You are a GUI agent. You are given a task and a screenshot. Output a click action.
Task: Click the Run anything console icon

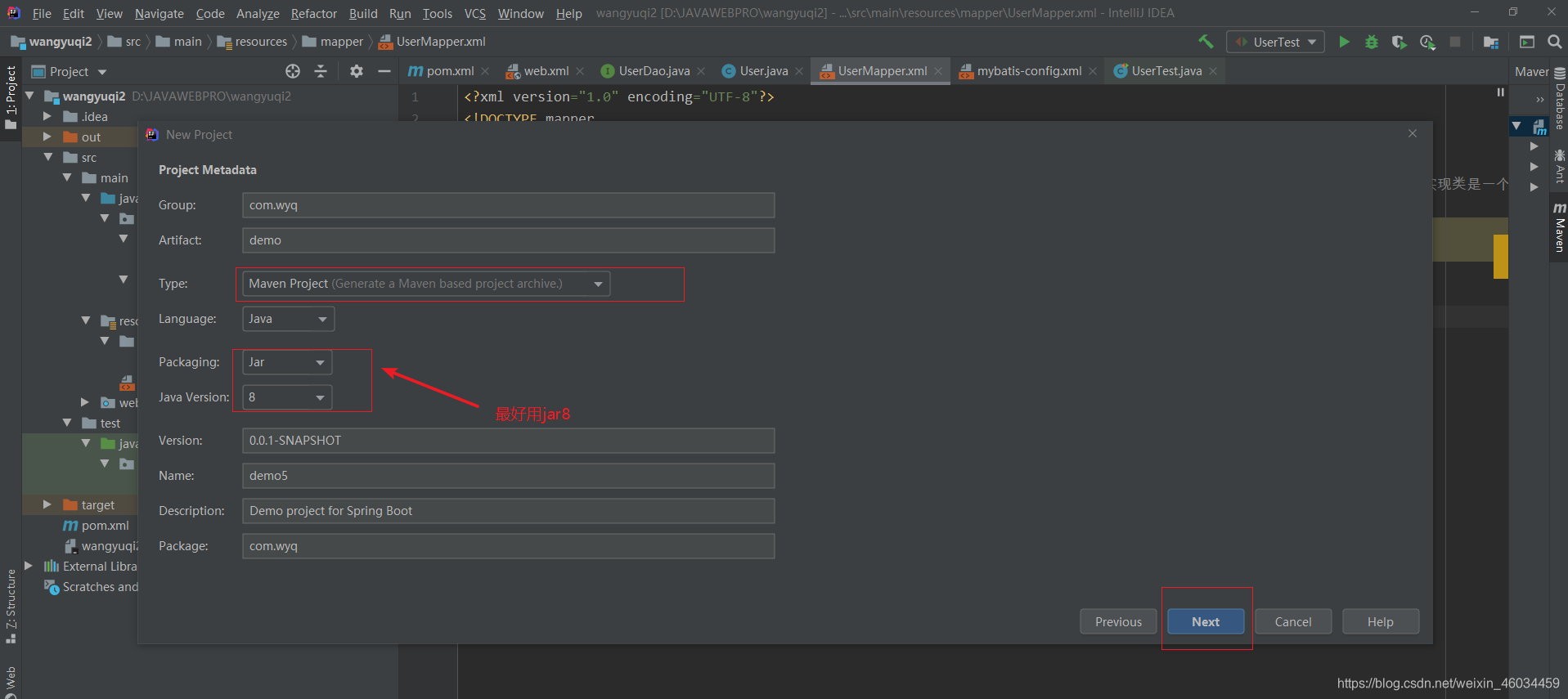click(x=1527, y=42)
